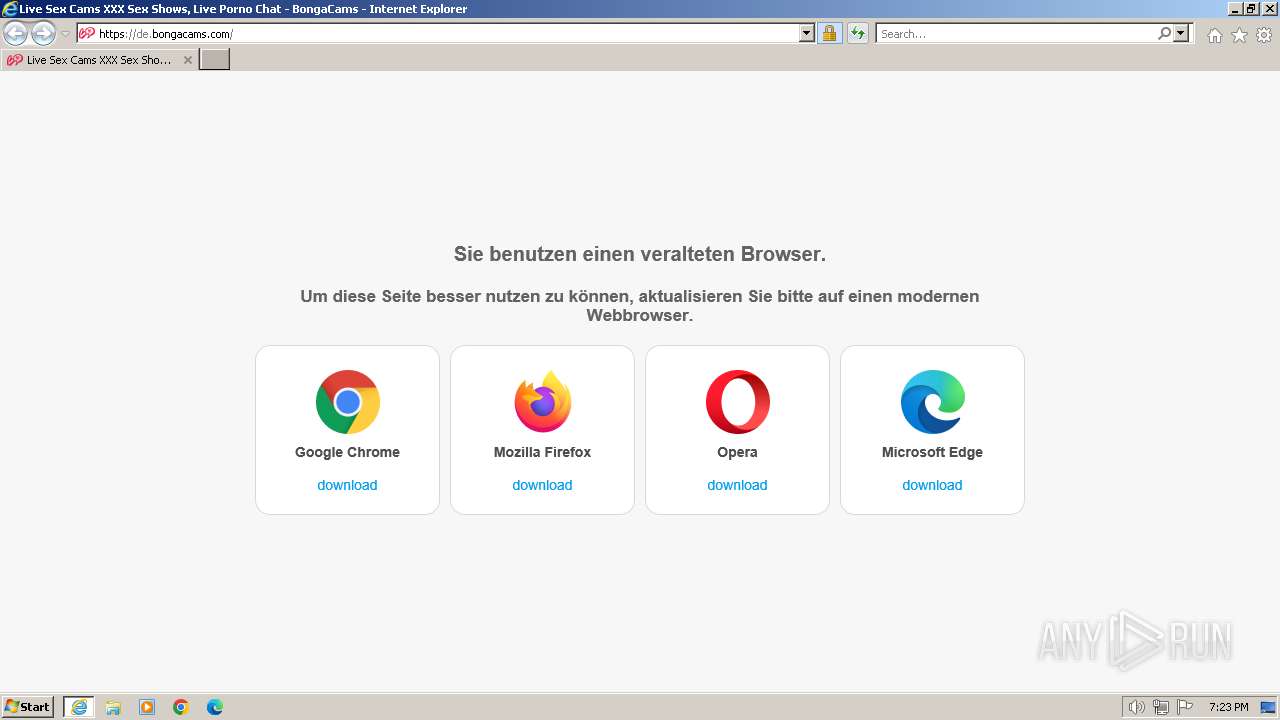Open the Windows Start menu

pos(28,707)
